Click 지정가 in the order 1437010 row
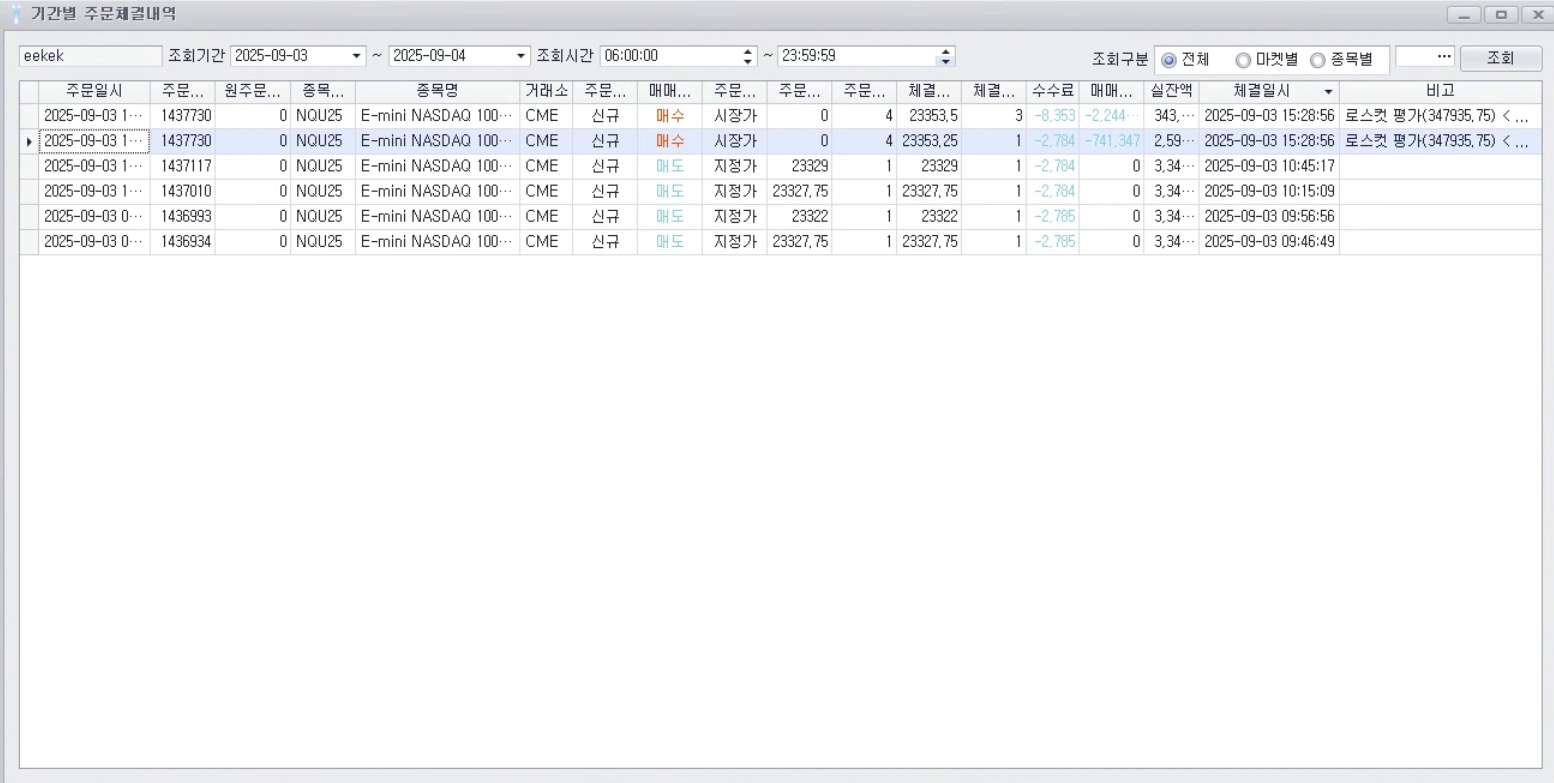The image size is (1554, 783). 735,191
